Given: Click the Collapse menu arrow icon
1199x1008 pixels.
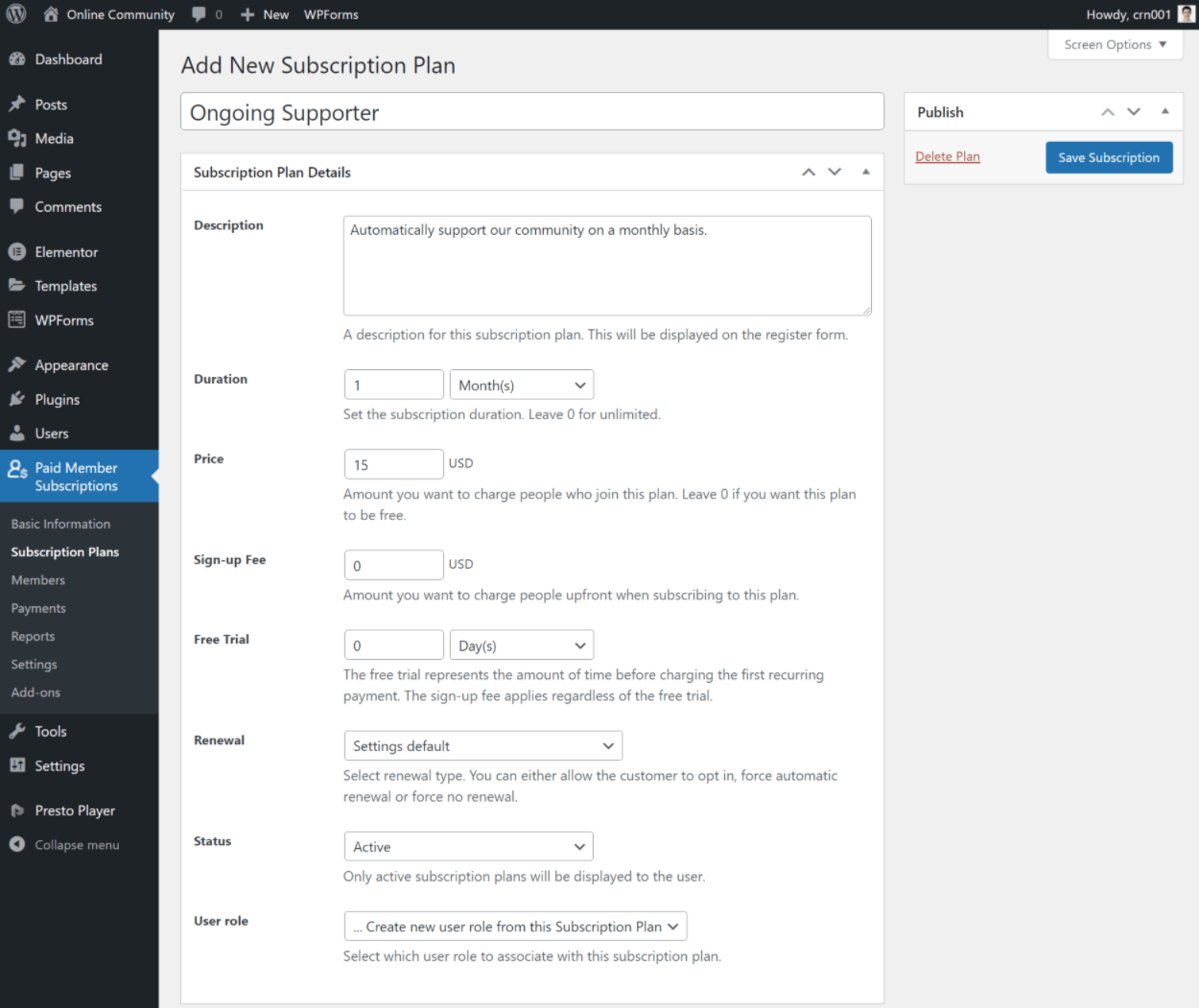Looking at the screenshot, I should [x=17, y=844].
